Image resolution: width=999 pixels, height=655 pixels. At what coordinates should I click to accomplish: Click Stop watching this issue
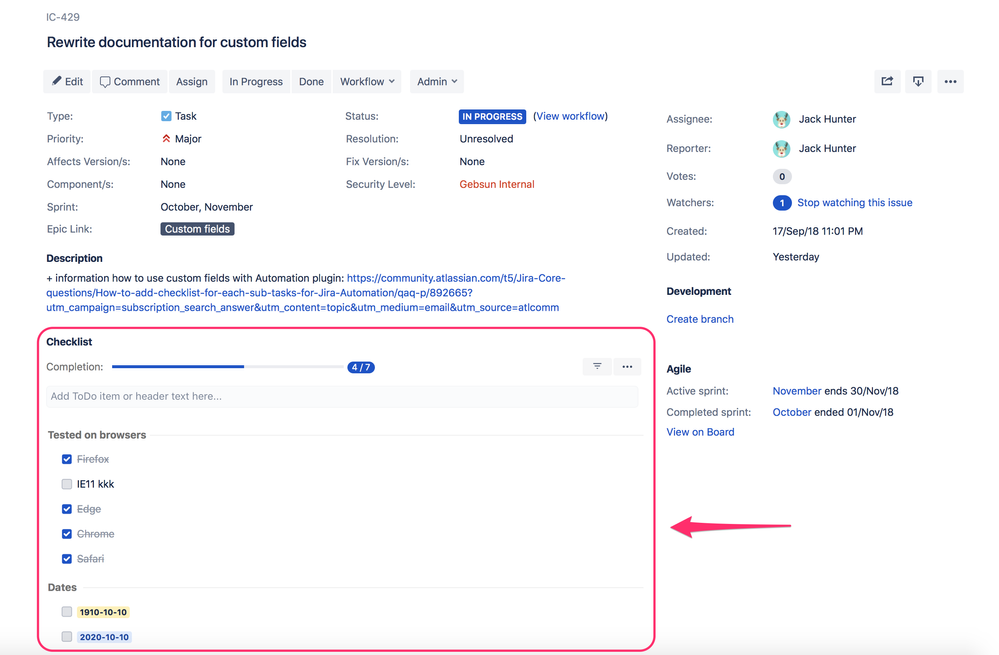pyautogui.click(x=855, y=203)
